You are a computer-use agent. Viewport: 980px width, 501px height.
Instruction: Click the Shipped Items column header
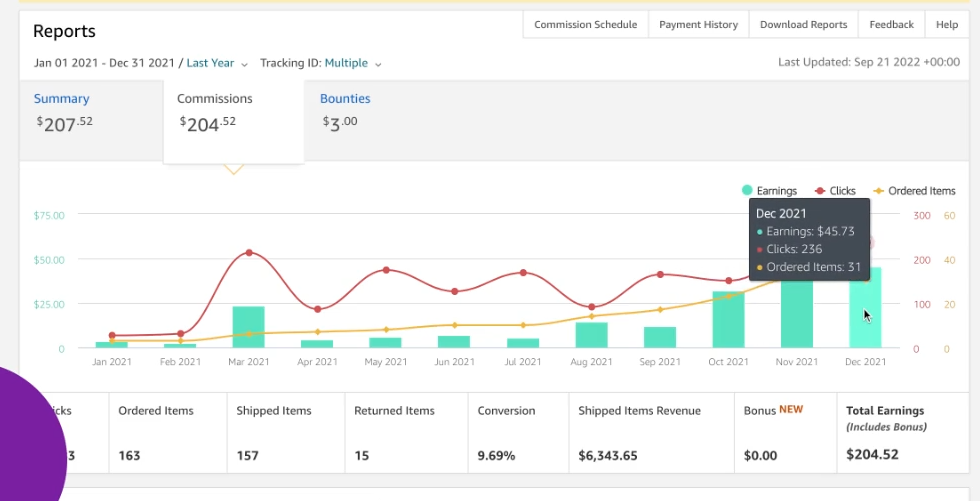point(274,411)
